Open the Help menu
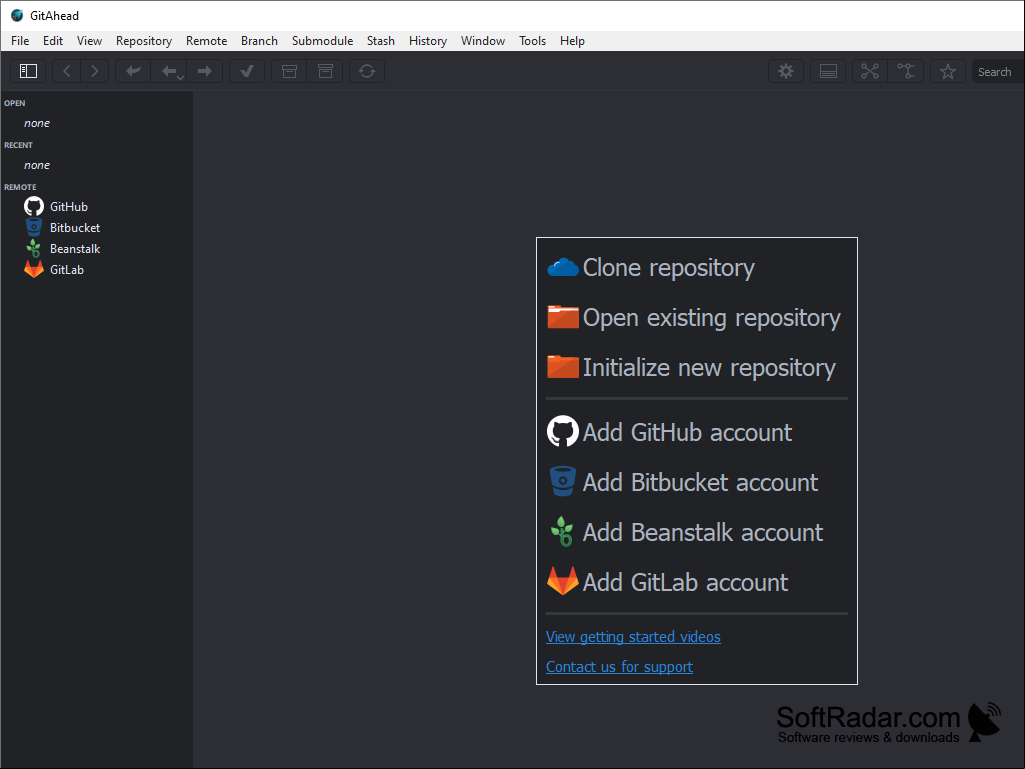The height and width of the screenshot is (769, 1025). (x=572, y=41)
